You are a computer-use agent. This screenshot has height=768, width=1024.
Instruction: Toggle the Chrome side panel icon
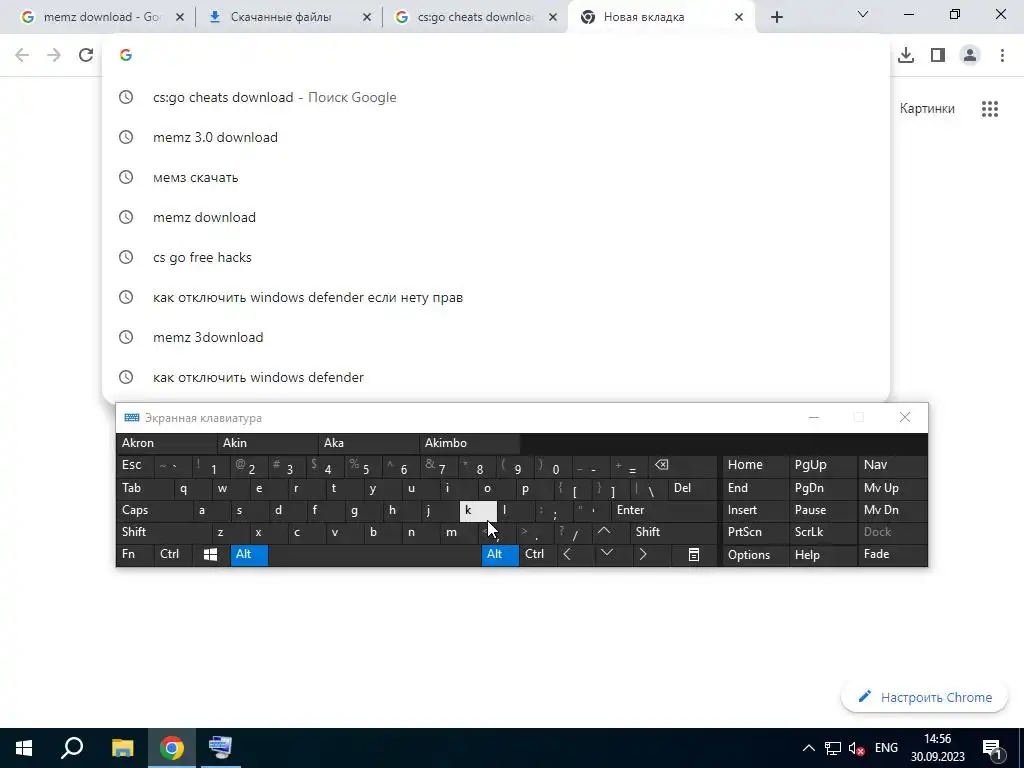(x=938, y=55)
